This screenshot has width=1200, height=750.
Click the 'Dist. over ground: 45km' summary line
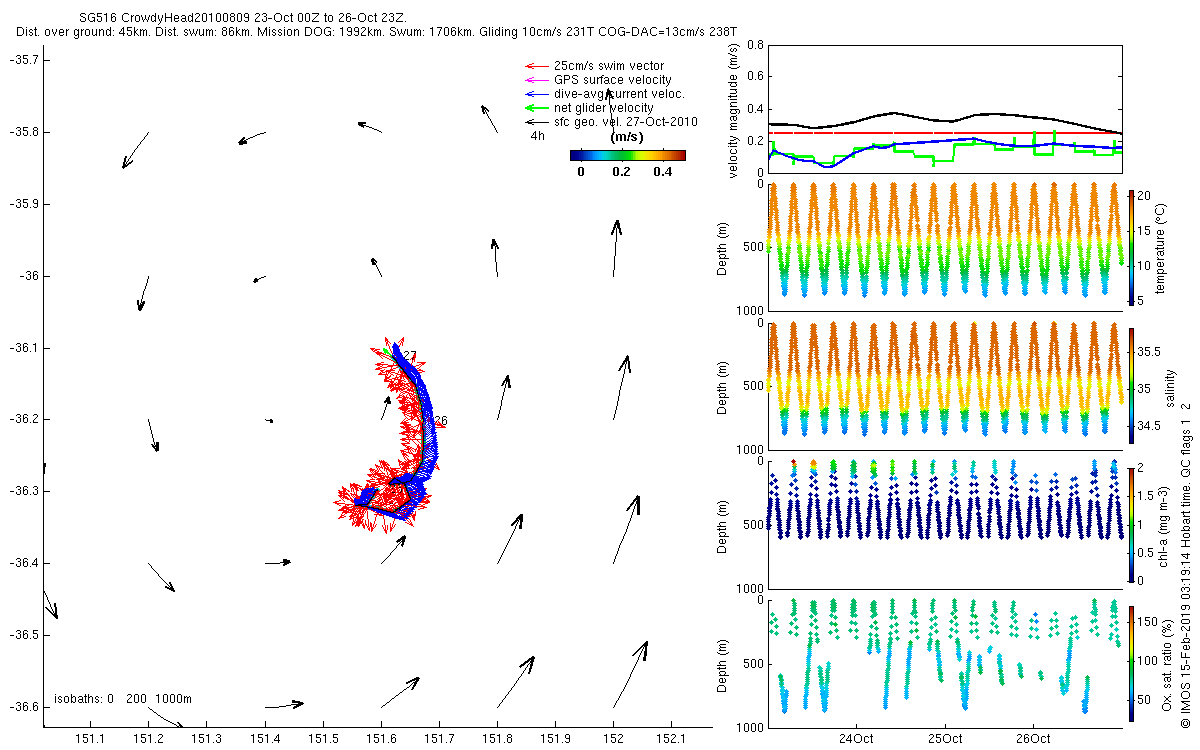click(x=376, y=33)
